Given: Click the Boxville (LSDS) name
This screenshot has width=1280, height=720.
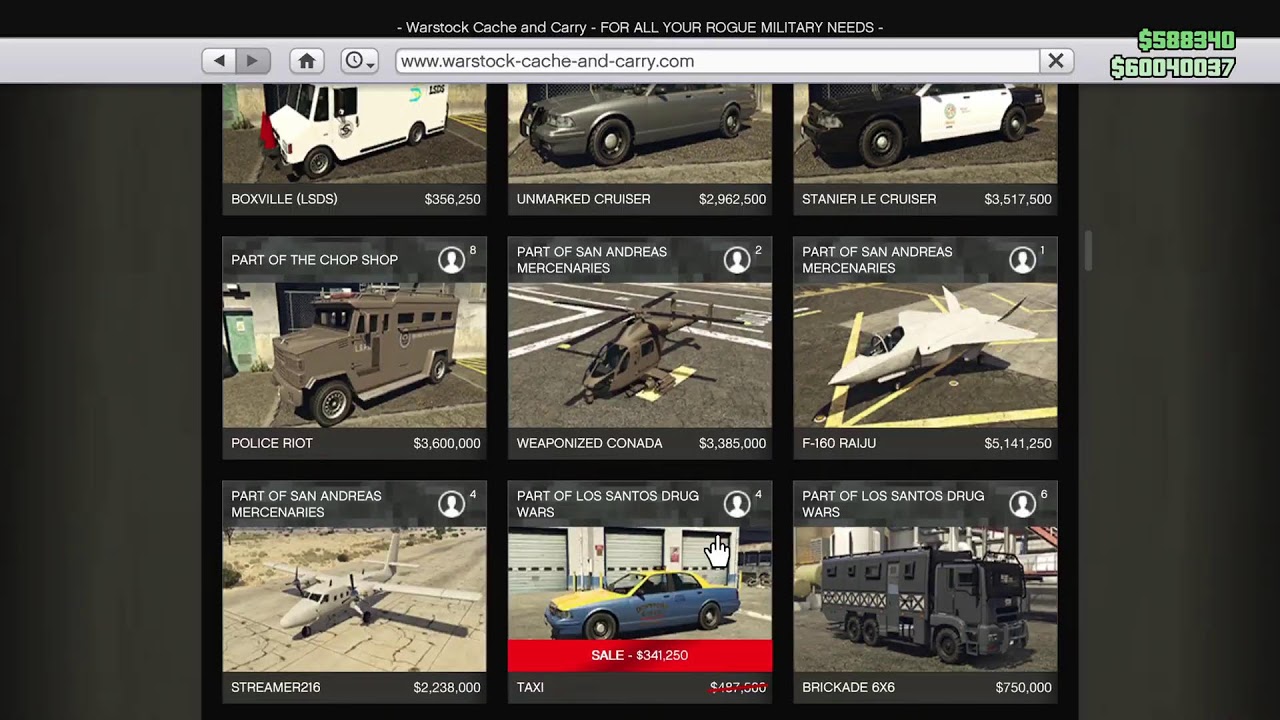Looking at the screenshot, I should (x=284, y=199).
